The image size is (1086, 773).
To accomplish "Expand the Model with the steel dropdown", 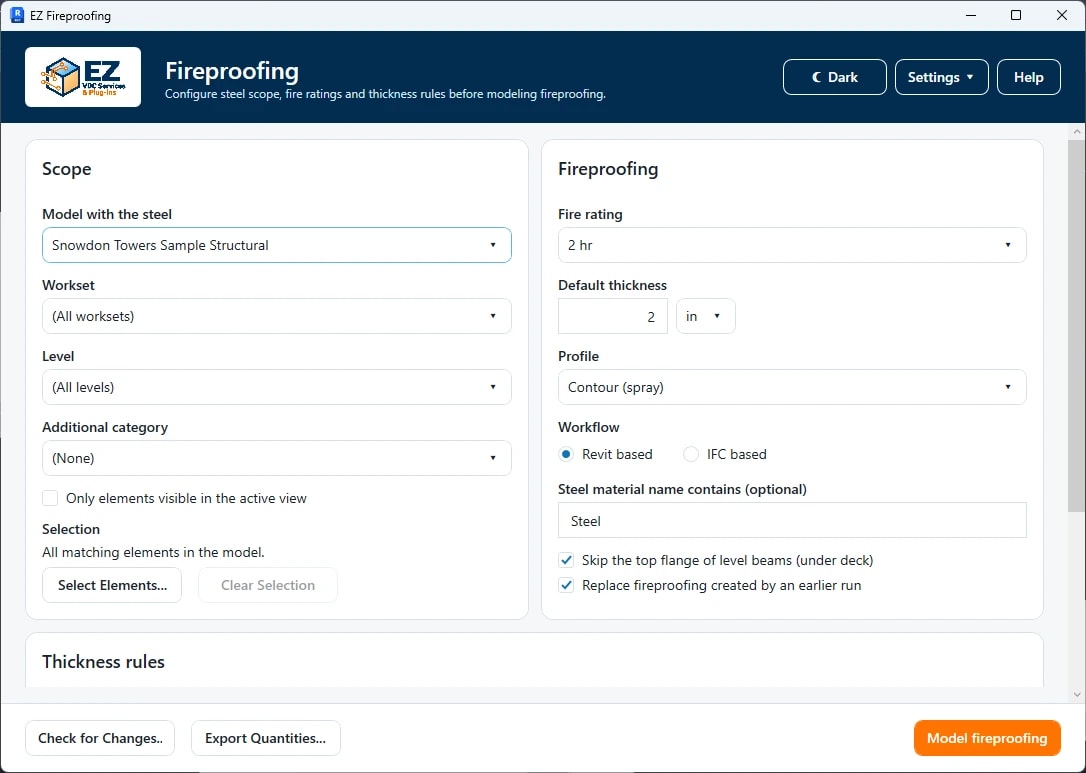I will [x=277, y=245].
